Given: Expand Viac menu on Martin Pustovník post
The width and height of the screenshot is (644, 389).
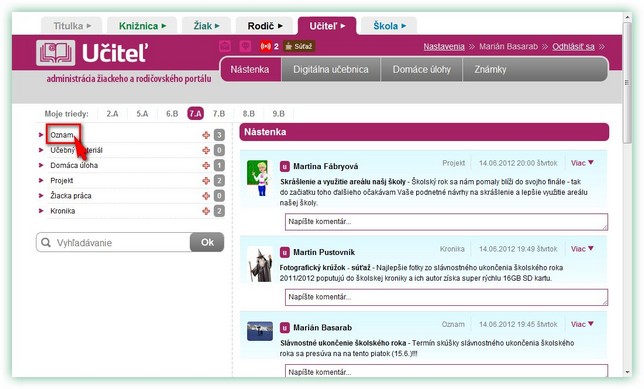Looking at the screenshot, I should click(582, 249).
